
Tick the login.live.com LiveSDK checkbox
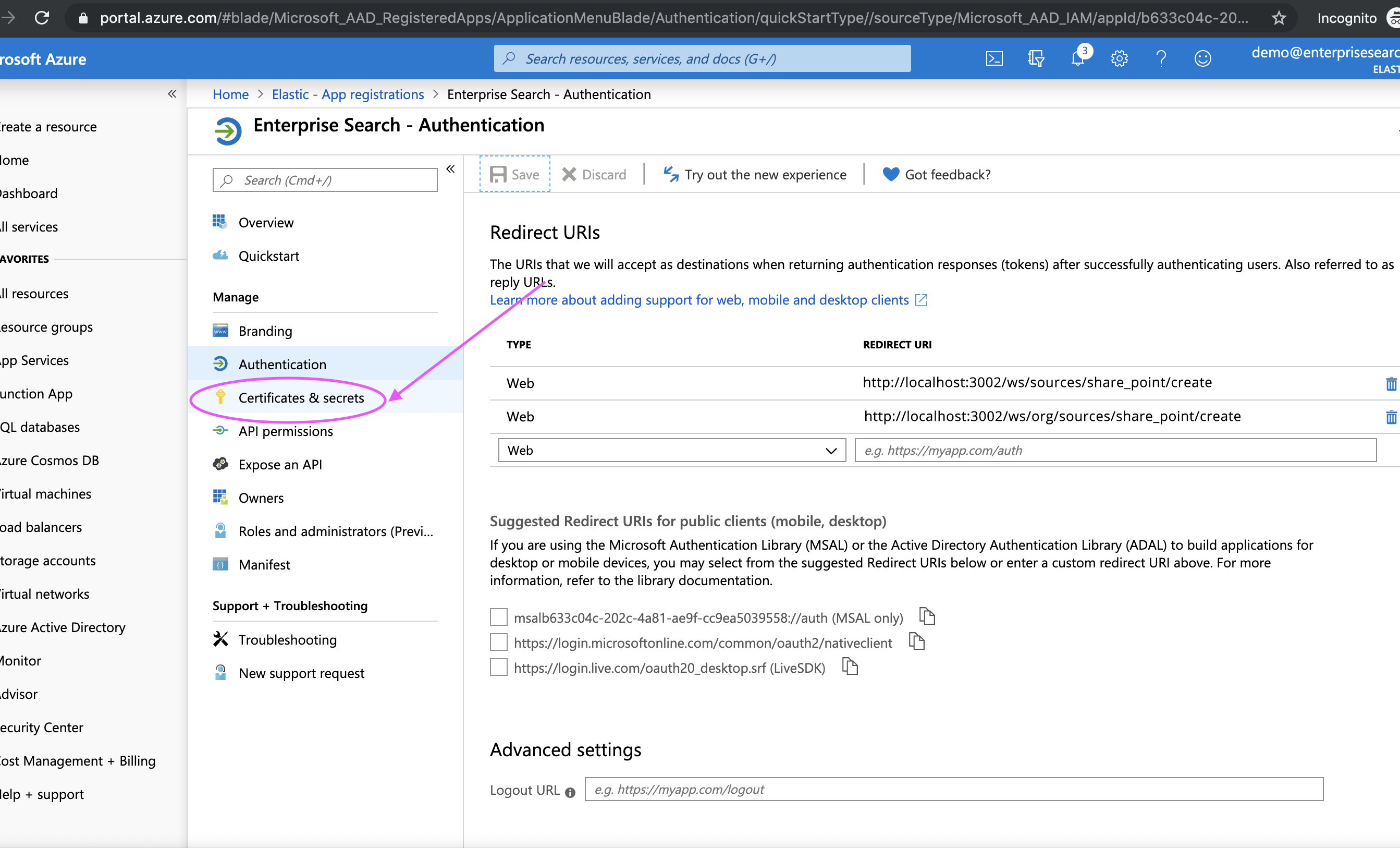[x=498, y=667]
